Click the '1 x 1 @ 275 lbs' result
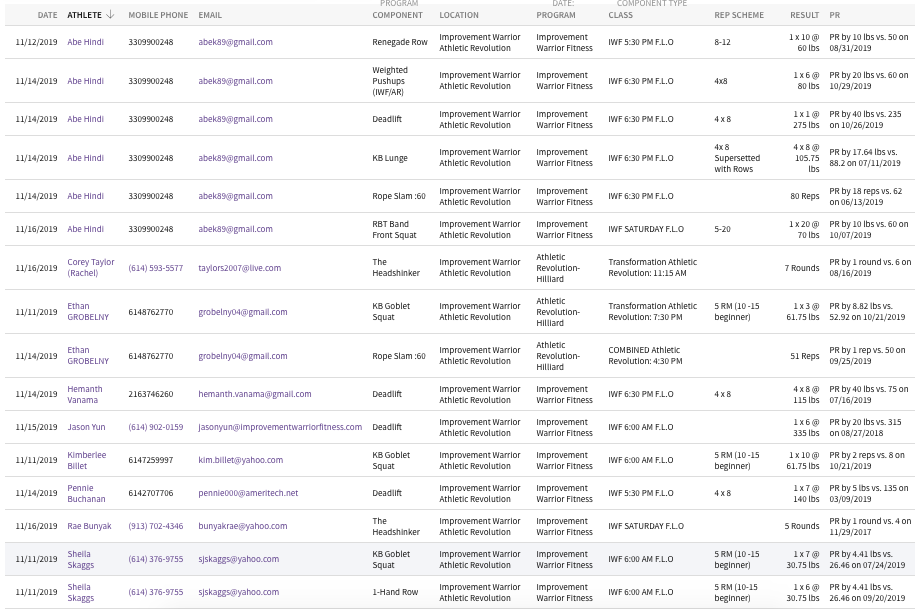The image size is (915, 609). [x=804, y=120]
